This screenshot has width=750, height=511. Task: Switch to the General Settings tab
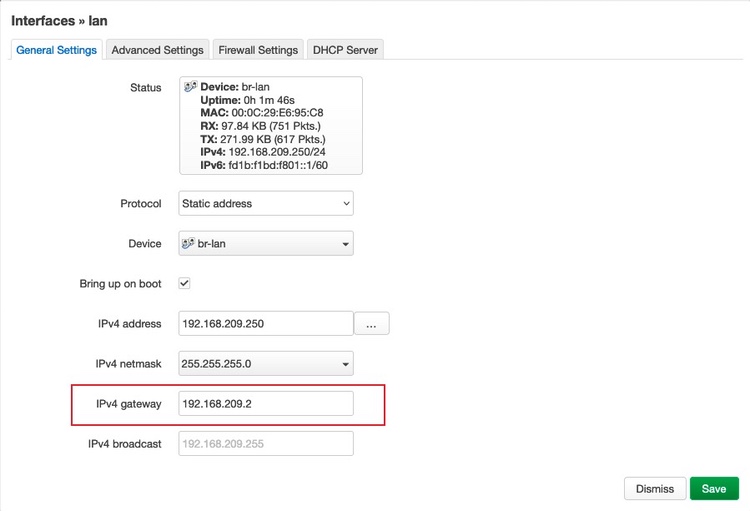tap(57, 50)
